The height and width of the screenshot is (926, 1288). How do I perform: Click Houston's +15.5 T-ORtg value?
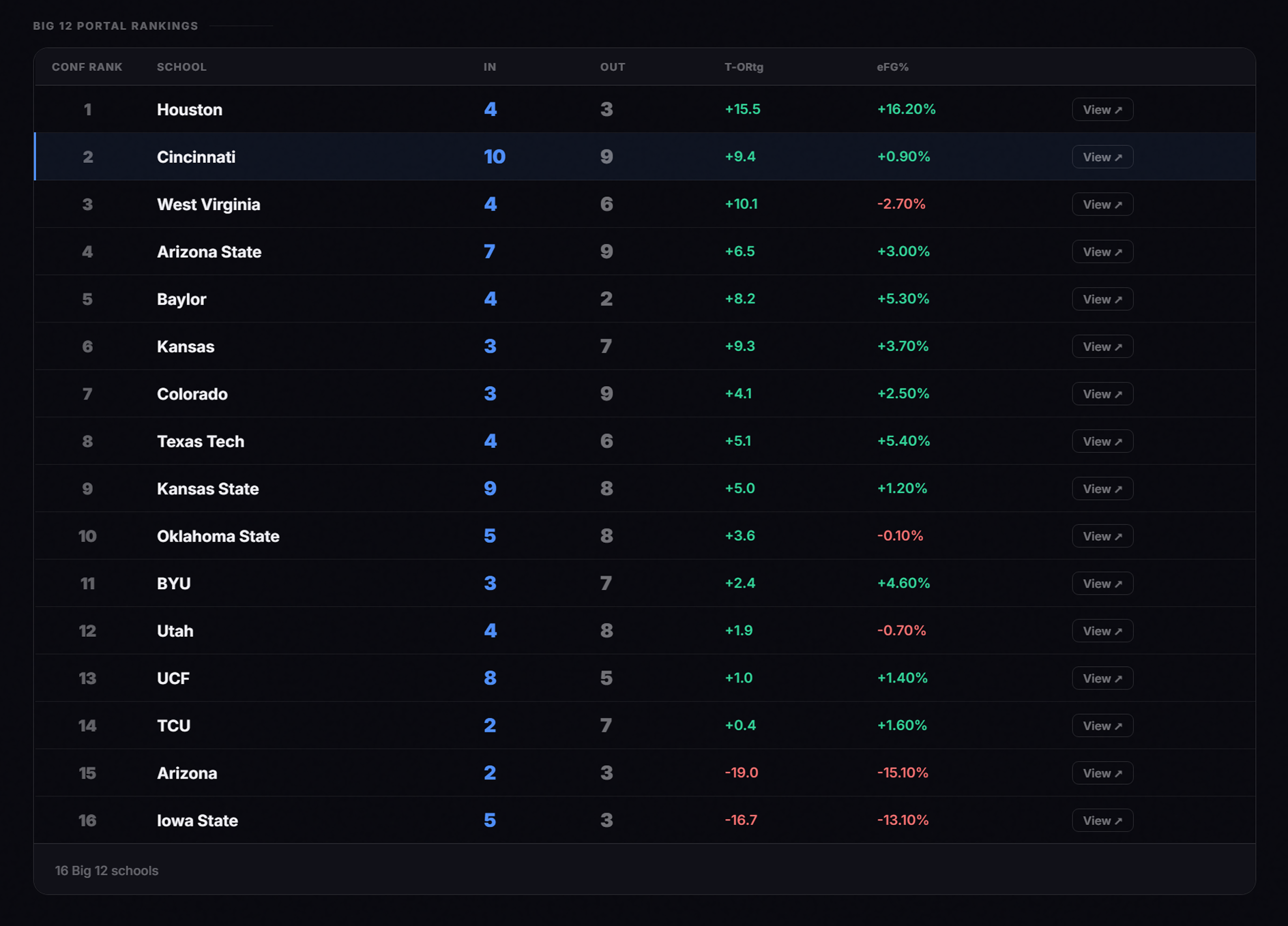742,109
